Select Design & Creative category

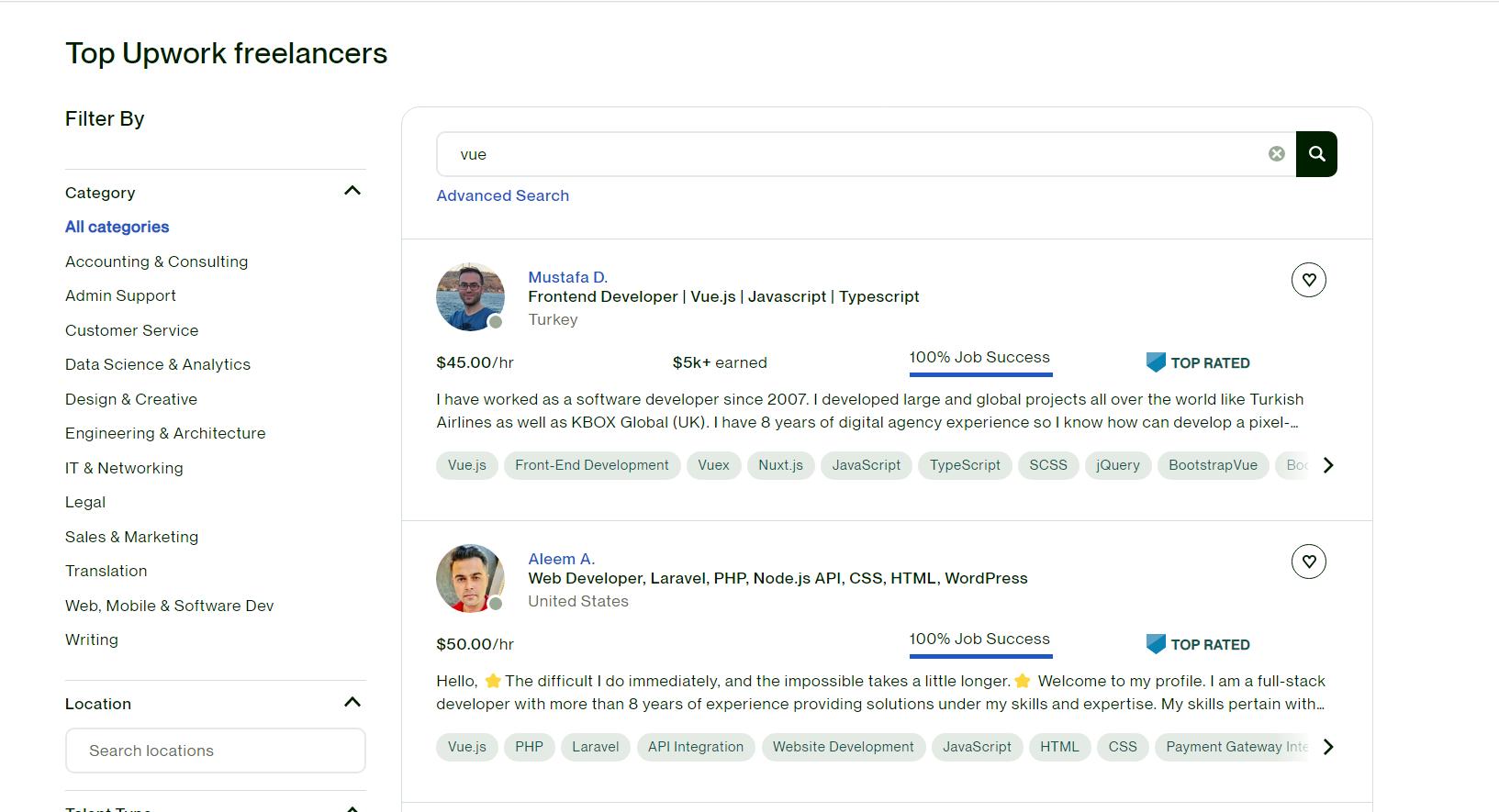[x=130, y=399]
